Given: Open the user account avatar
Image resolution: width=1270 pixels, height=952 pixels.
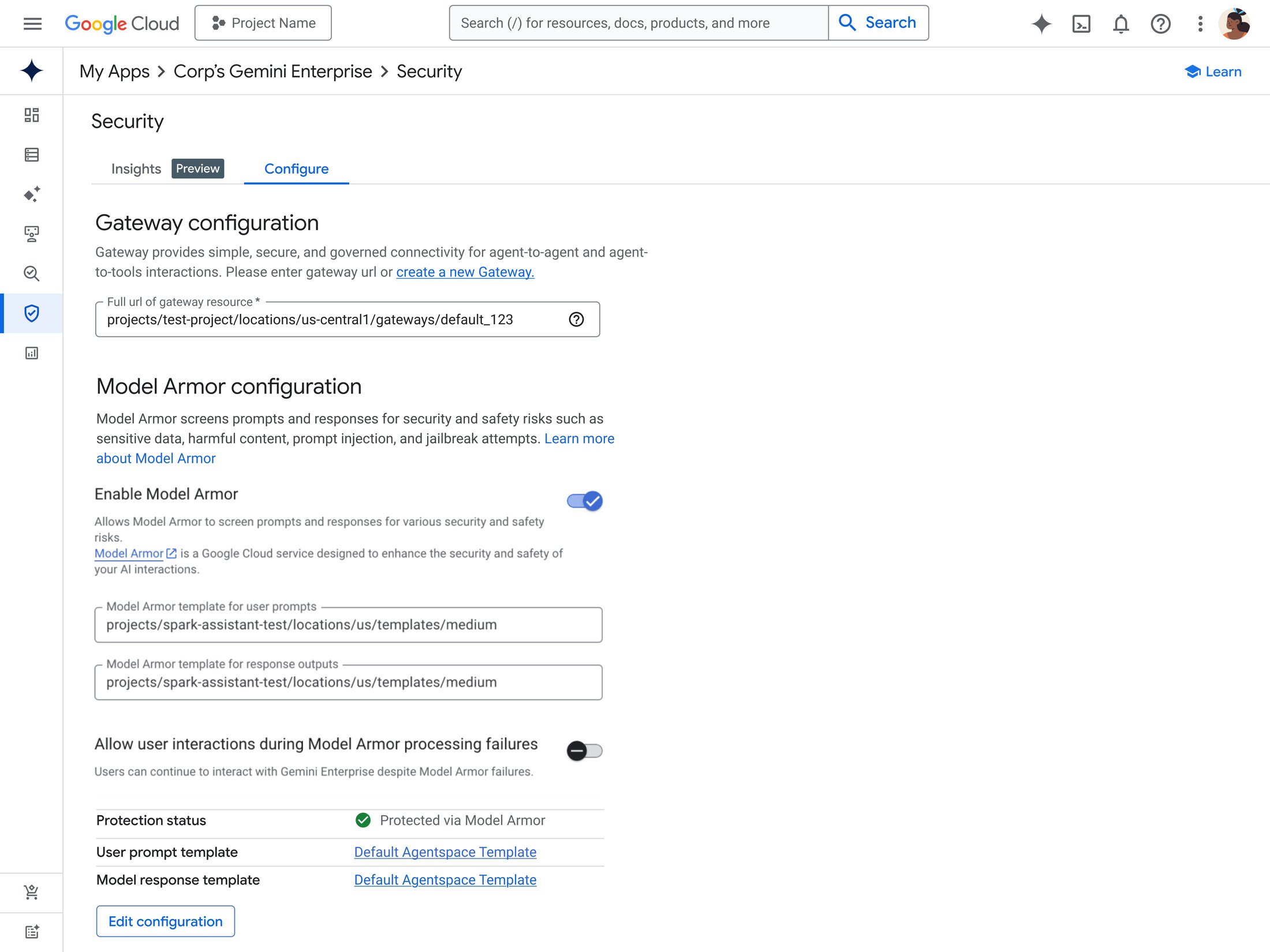Looking at the screenshot, I should tap(1235, 23).
